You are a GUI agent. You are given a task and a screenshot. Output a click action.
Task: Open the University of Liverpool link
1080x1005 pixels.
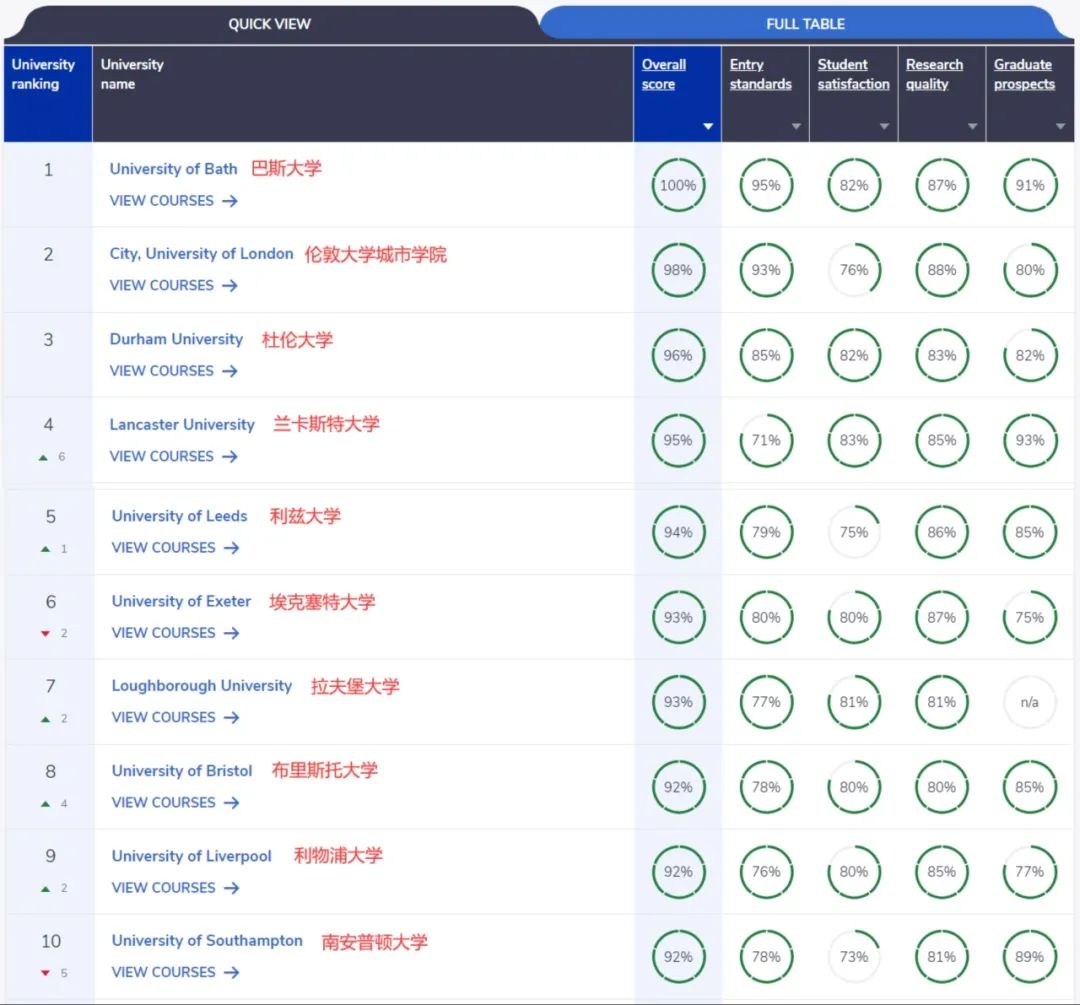pos(191,856)
